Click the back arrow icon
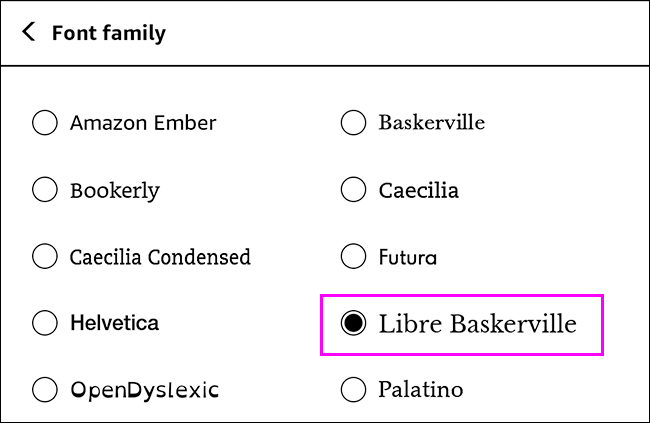Image resolution: width=650 pixels, height=423 pixels. [29, 33]
